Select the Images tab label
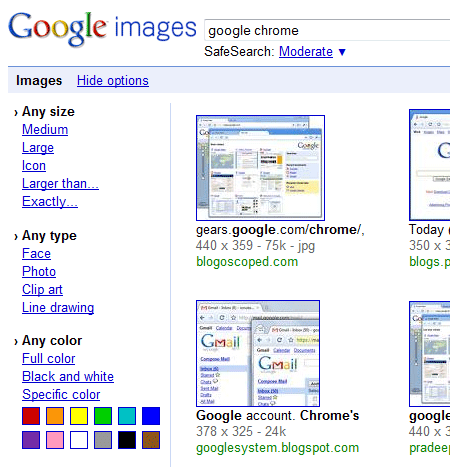450x473 pixels. (39, 80)
